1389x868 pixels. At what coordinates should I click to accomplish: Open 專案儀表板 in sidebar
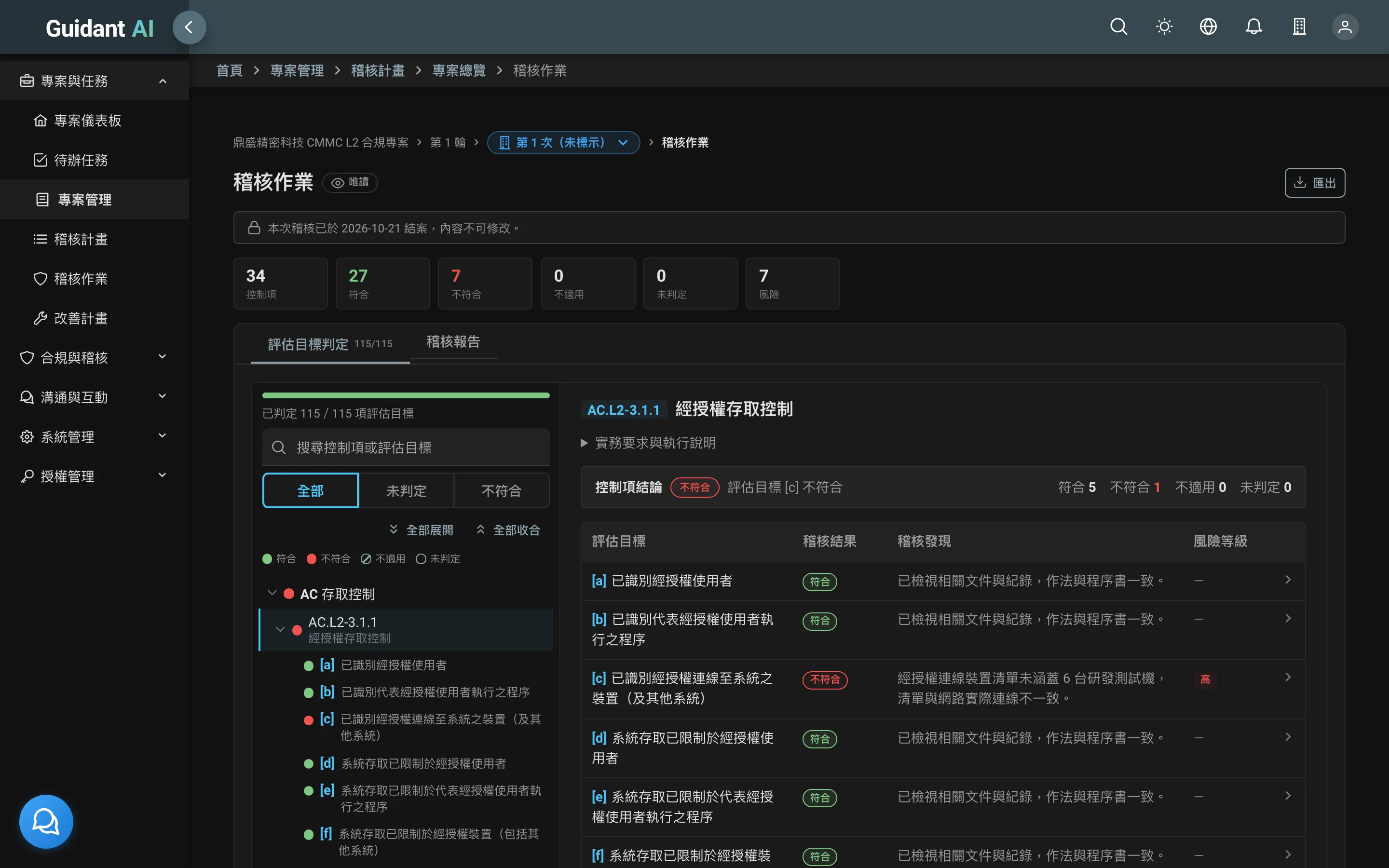tap(95, 121)
